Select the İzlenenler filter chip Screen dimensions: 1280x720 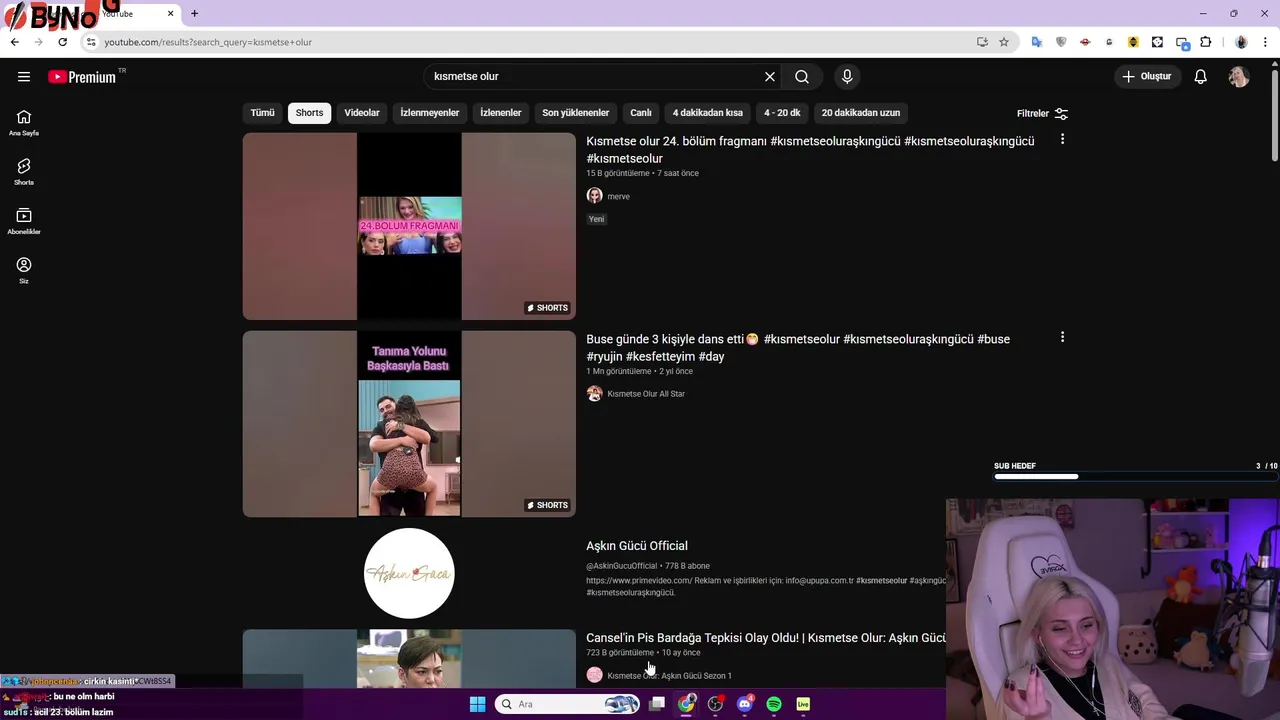coord(501,113)
